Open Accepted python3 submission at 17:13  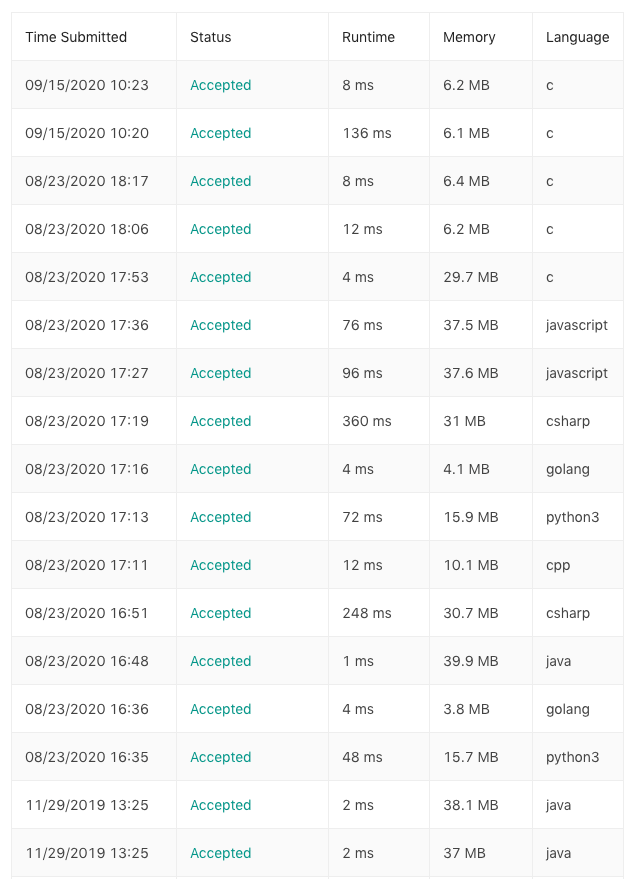220,517
